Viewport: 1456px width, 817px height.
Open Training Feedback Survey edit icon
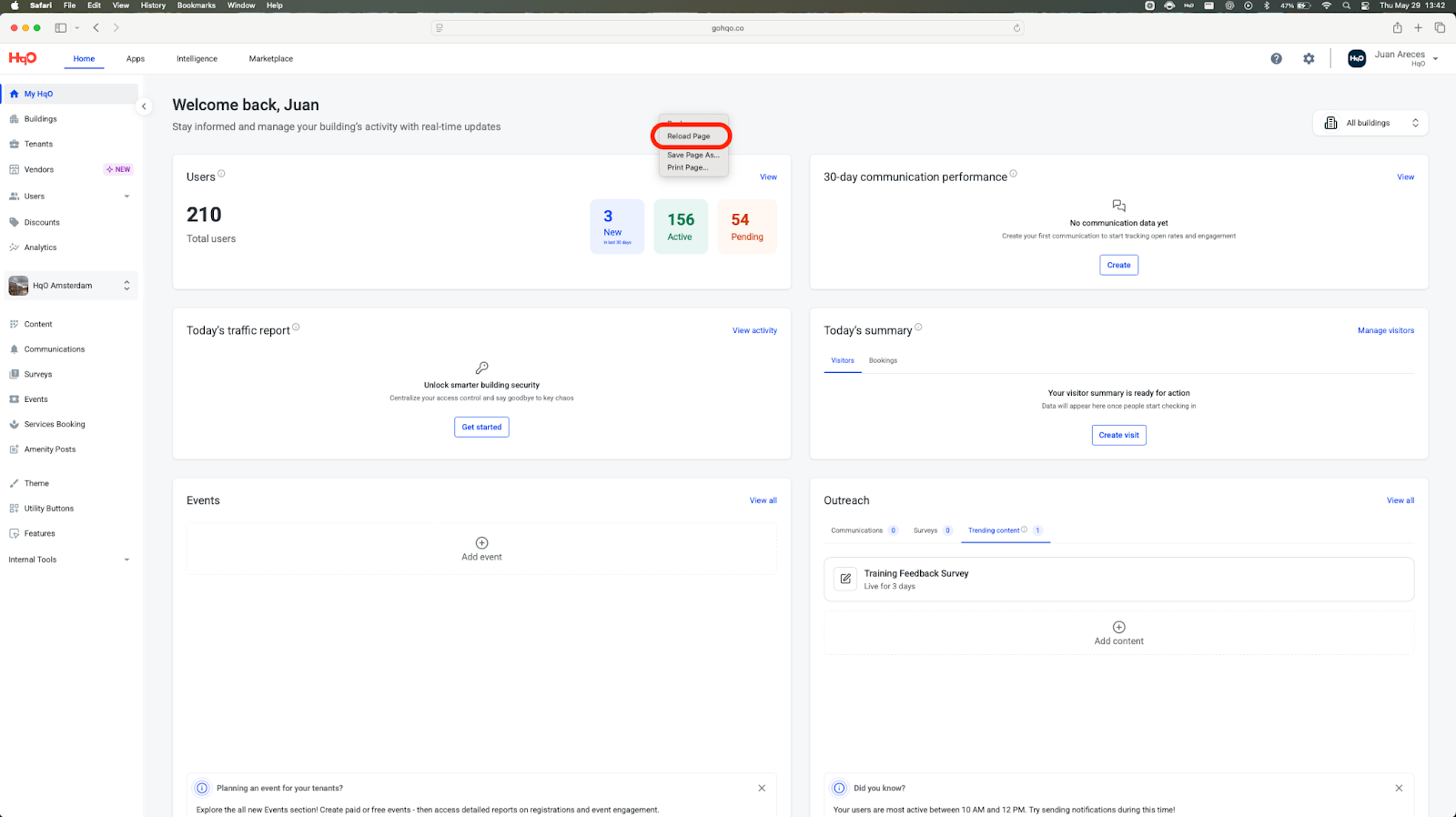click(x=845, y=579)
